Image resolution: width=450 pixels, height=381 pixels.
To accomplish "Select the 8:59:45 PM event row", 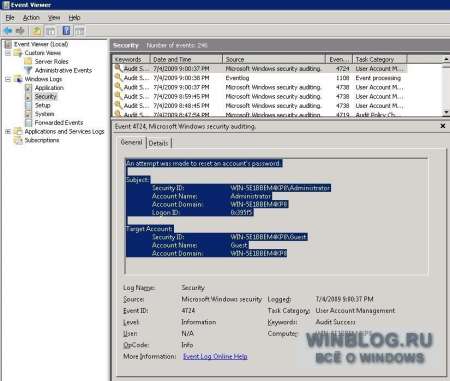I will pos(260,96).
